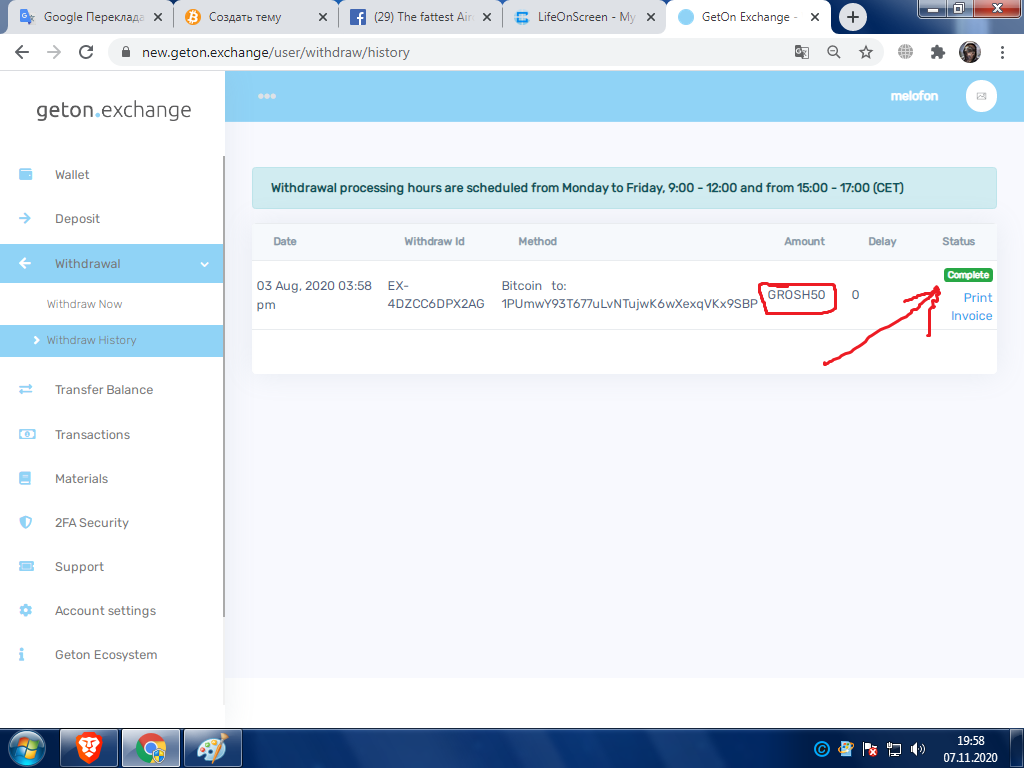Screen dimensions: 1024x768
Task: Click the address bar URL
Action: coord(276,52)
